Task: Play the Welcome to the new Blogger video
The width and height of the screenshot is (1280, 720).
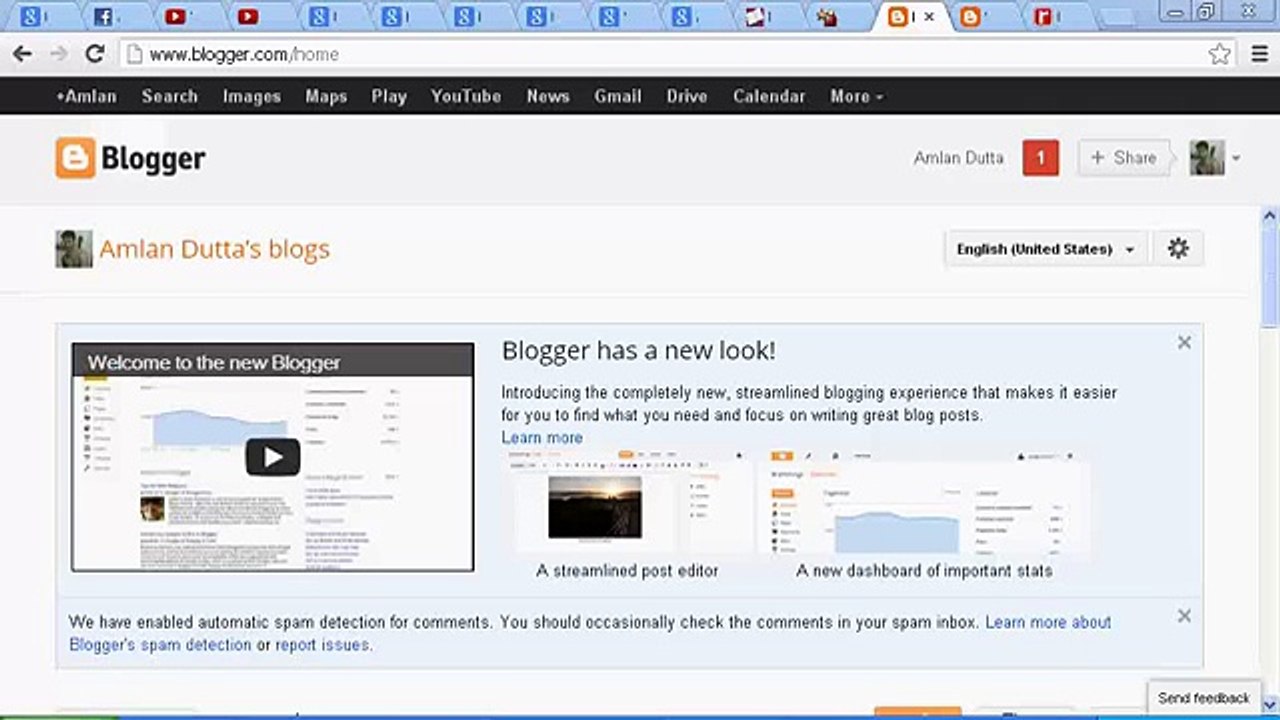Action: coord(272,457)
